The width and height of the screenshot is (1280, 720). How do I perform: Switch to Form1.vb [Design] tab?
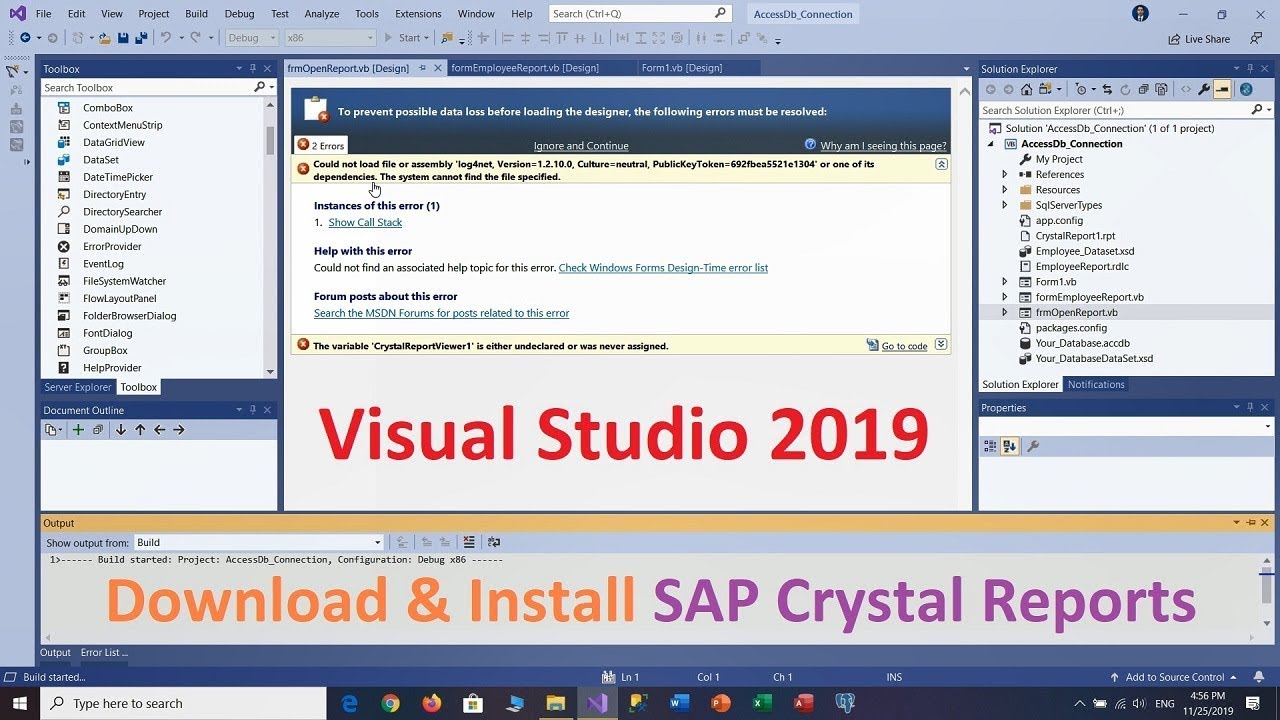tap(682, 68)
